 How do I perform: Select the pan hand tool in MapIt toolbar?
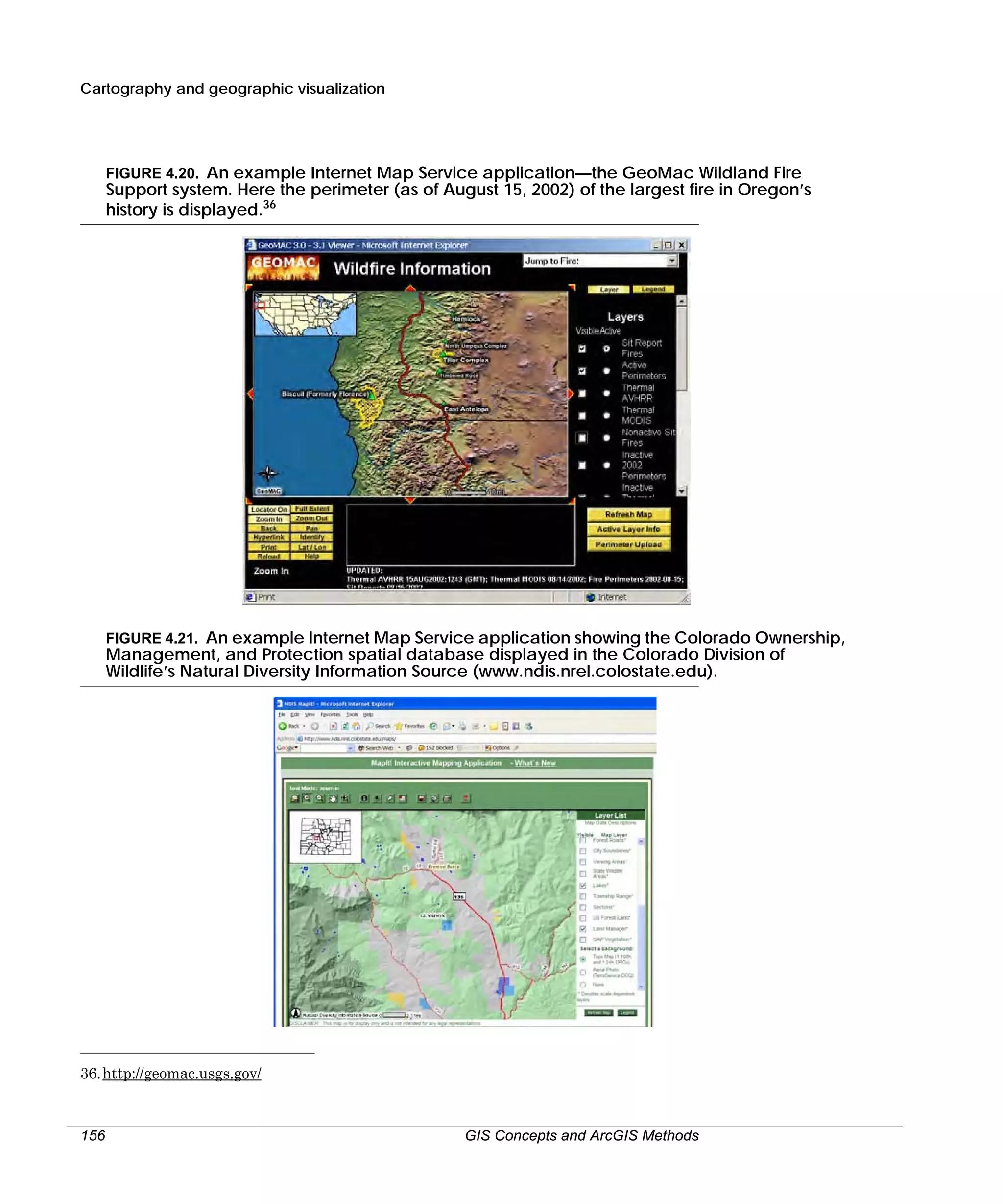[333, 798]
